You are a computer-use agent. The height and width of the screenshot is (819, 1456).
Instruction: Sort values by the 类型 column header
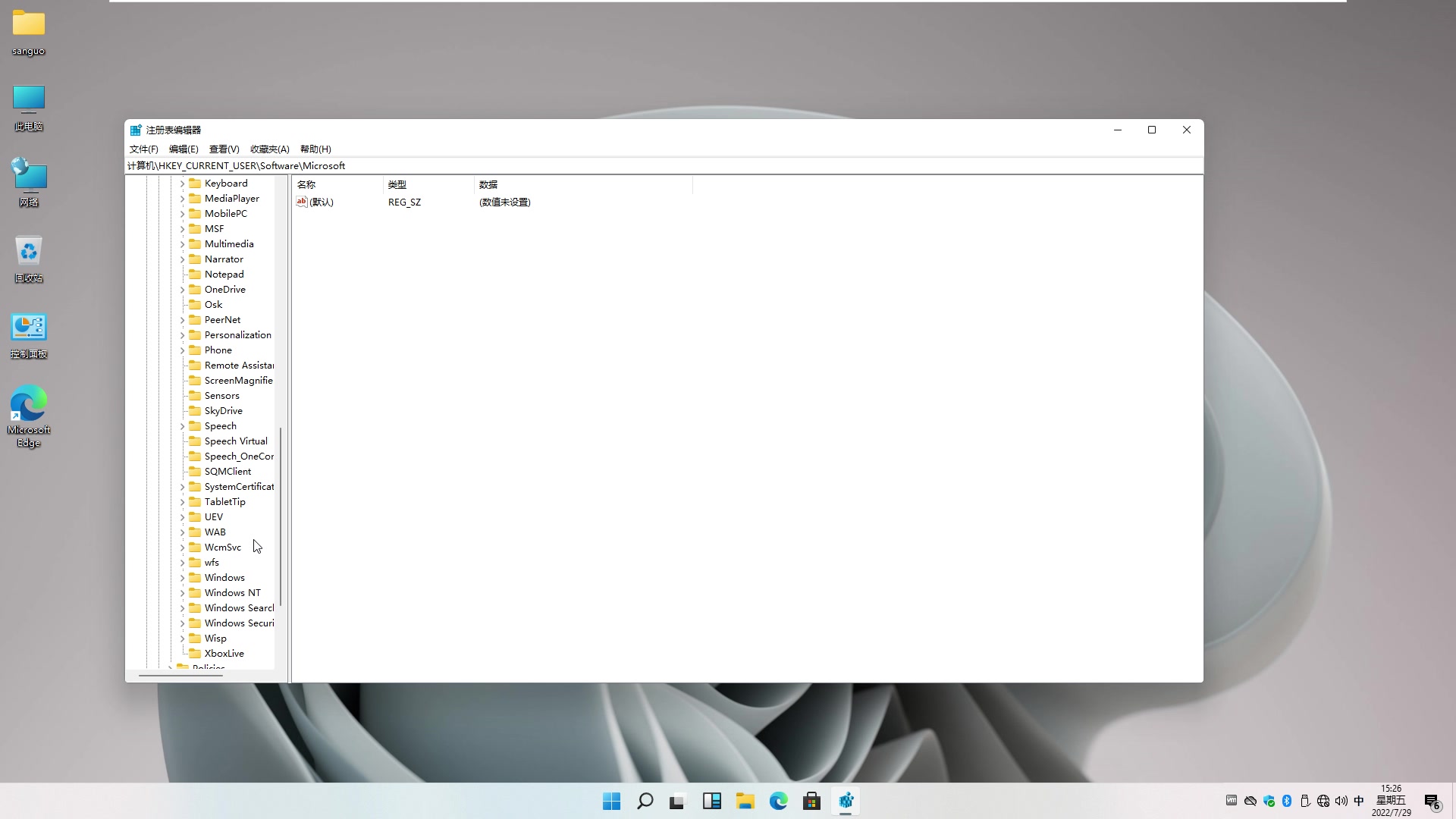coord(397,184)
